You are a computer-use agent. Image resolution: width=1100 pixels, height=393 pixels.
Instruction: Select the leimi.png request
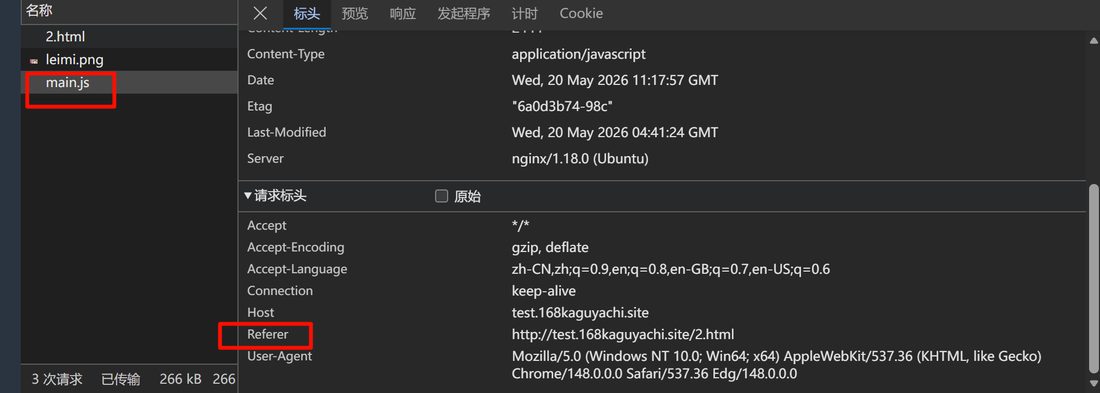(129, 60)
